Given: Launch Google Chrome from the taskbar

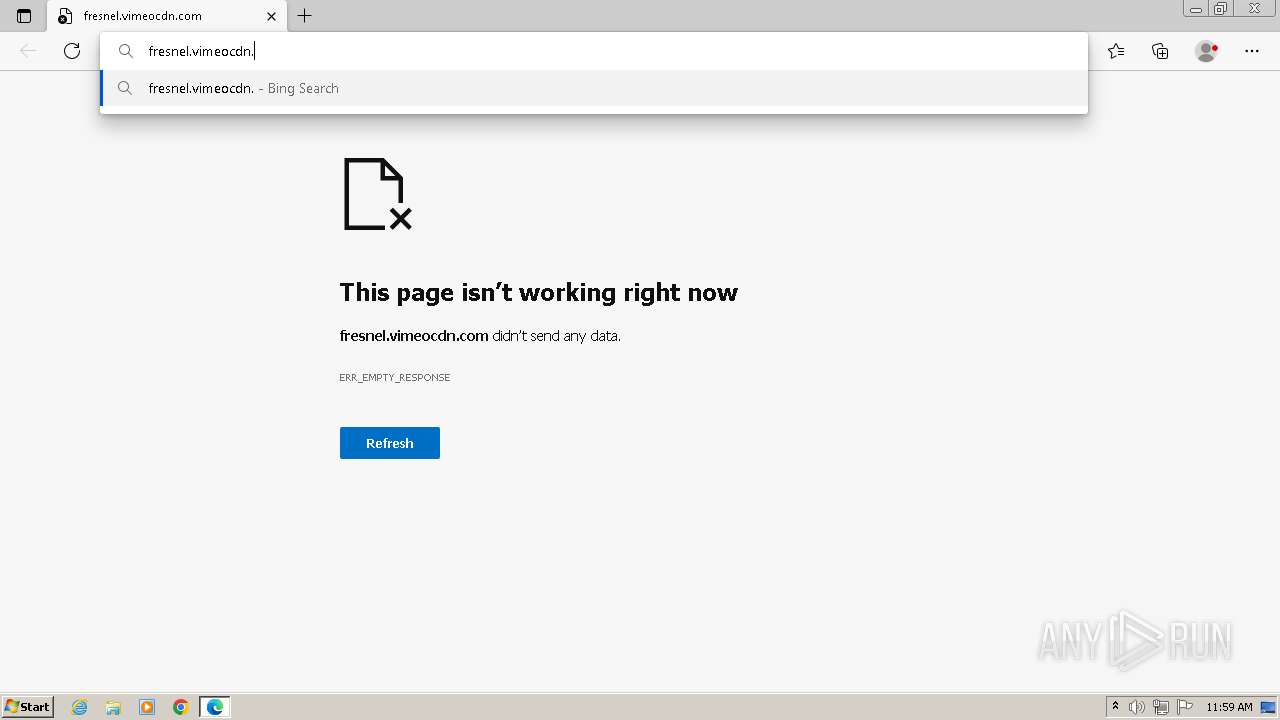Looking at the screenshot, I should point(181,707).
